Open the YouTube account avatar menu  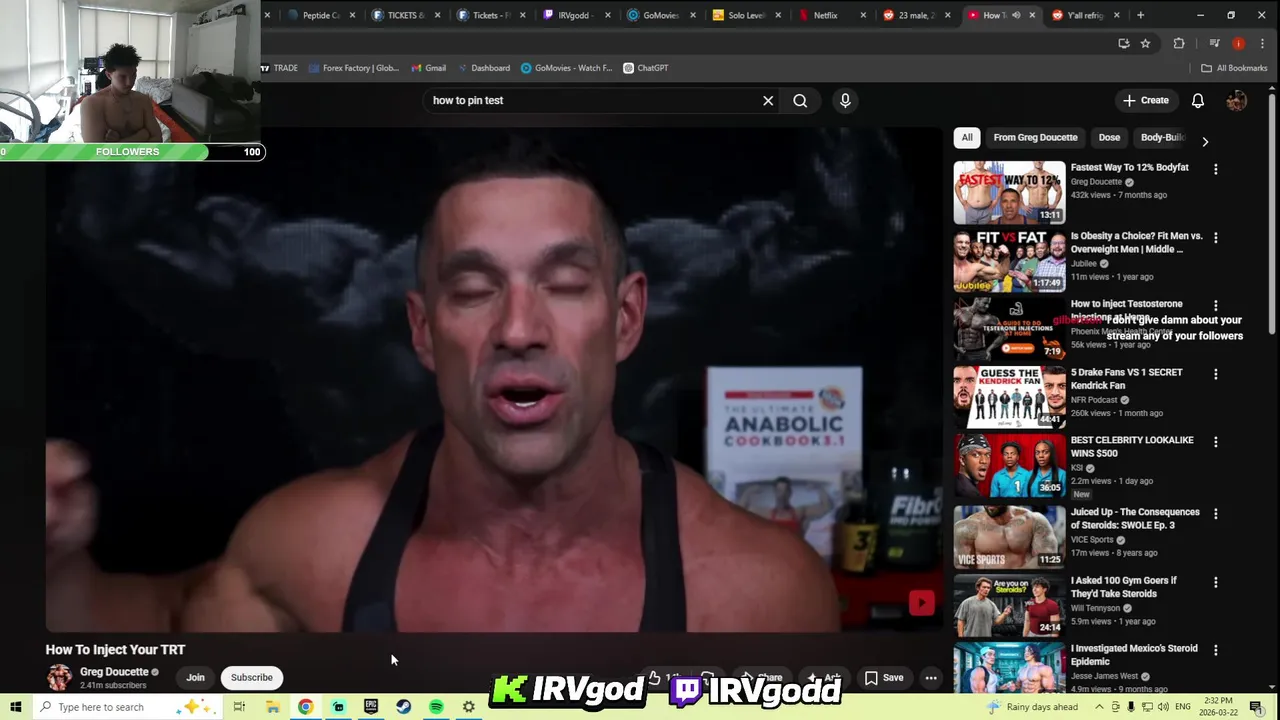click(x=1237, y=100)
